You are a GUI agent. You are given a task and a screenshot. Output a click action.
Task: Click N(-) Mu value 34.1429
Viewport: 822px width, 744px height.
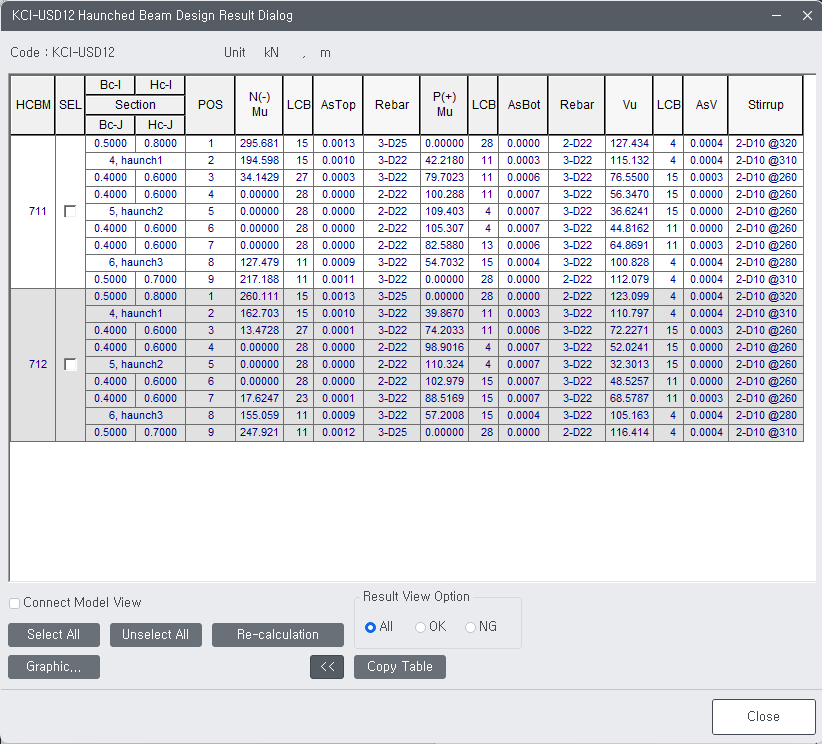[259, 177]
